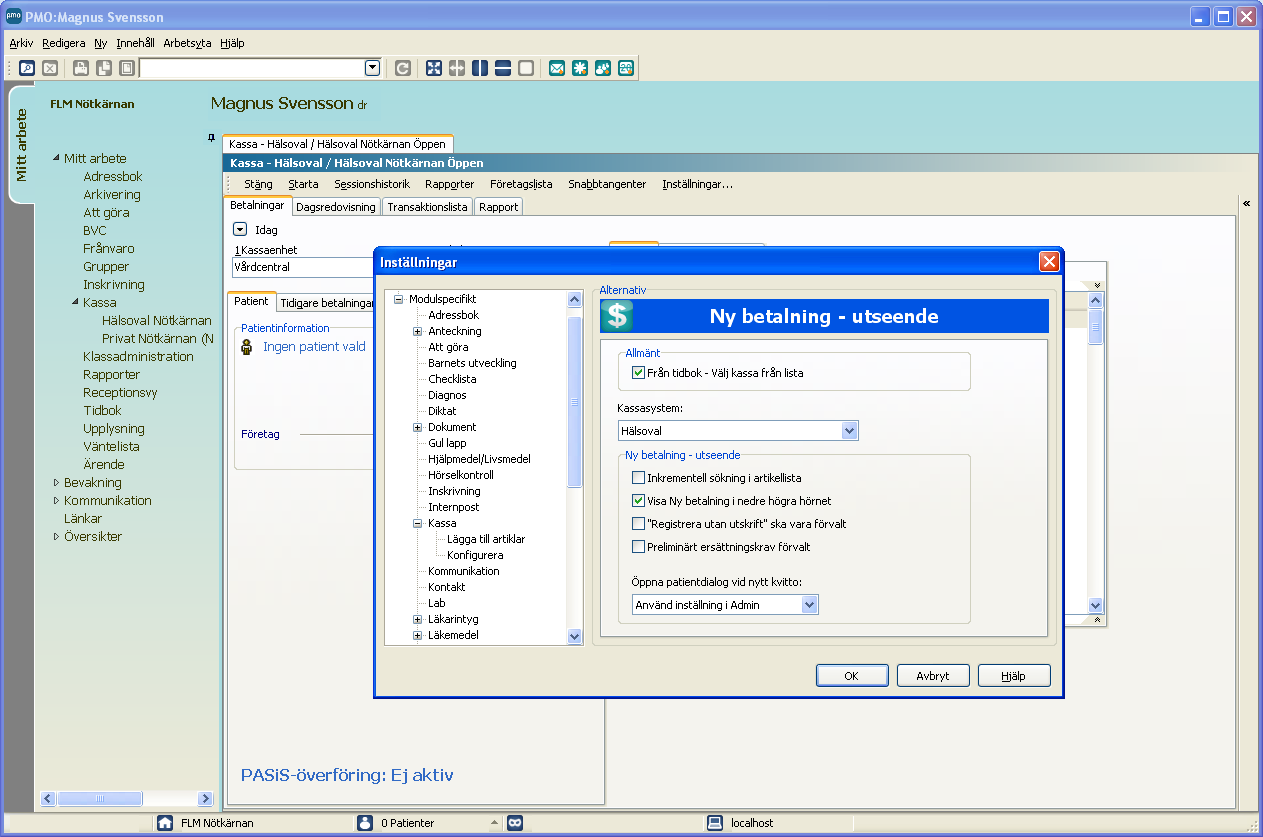Image resolution: width=1263 pixels, height=837 pixels.
Task: Expand Bevakning in the Mitt arbete tree
Action: pos(56,482)
